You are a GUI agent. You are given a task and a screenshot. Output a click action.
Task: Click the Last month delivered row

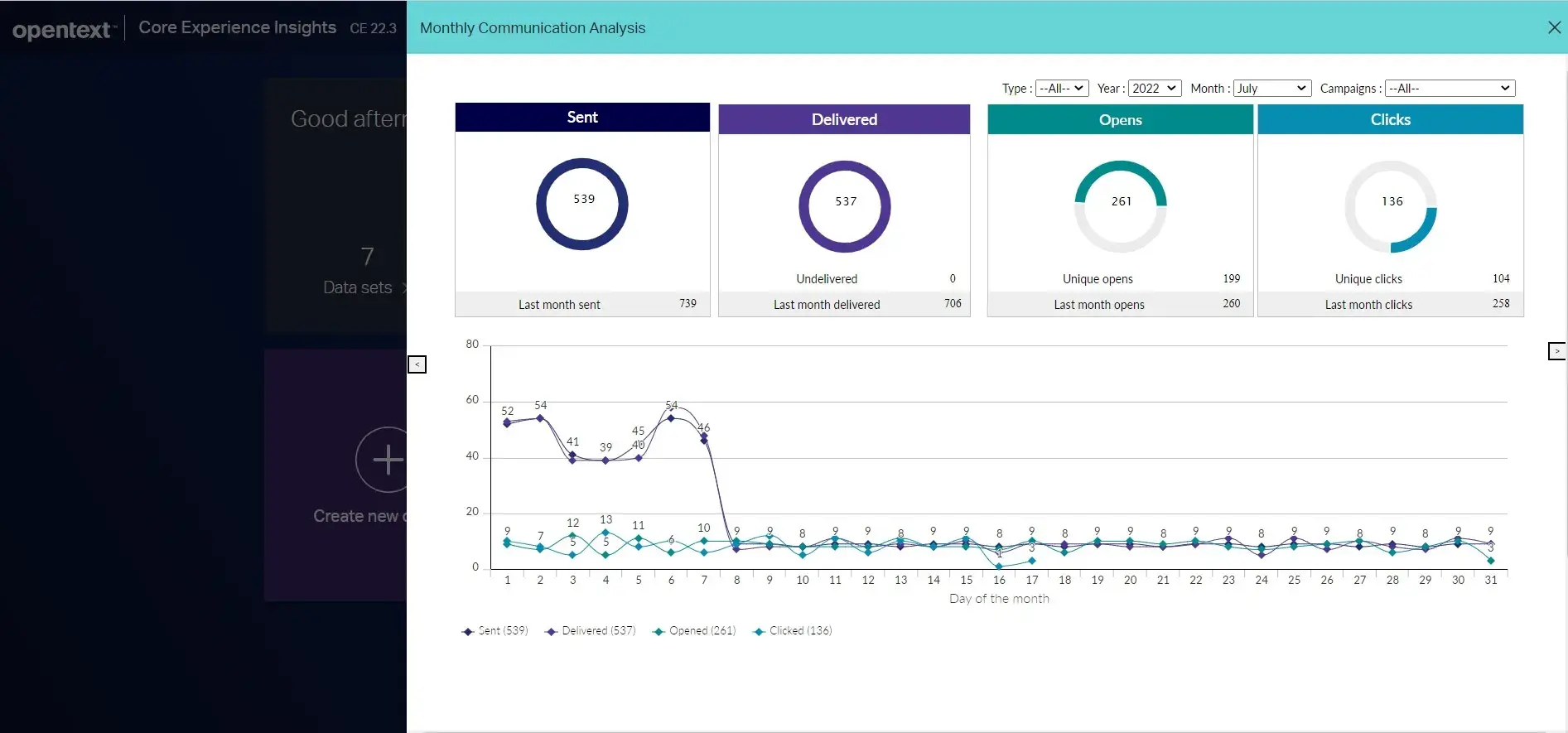[844, 304]
